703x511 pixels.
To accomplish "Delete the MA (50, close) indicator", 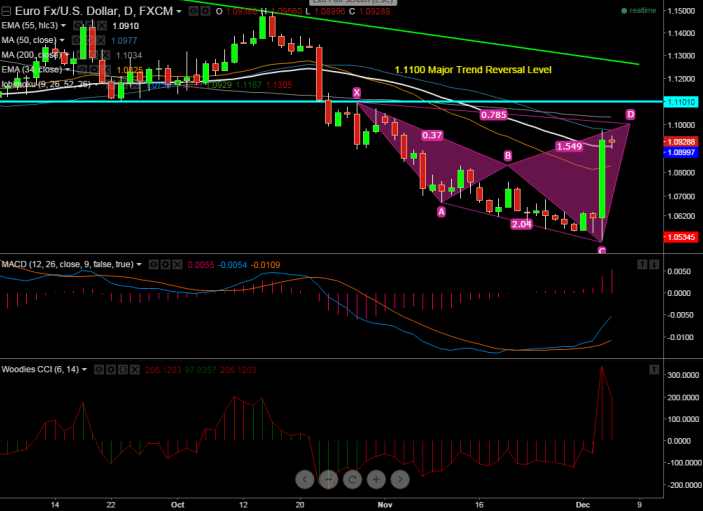I will point(101,40).
